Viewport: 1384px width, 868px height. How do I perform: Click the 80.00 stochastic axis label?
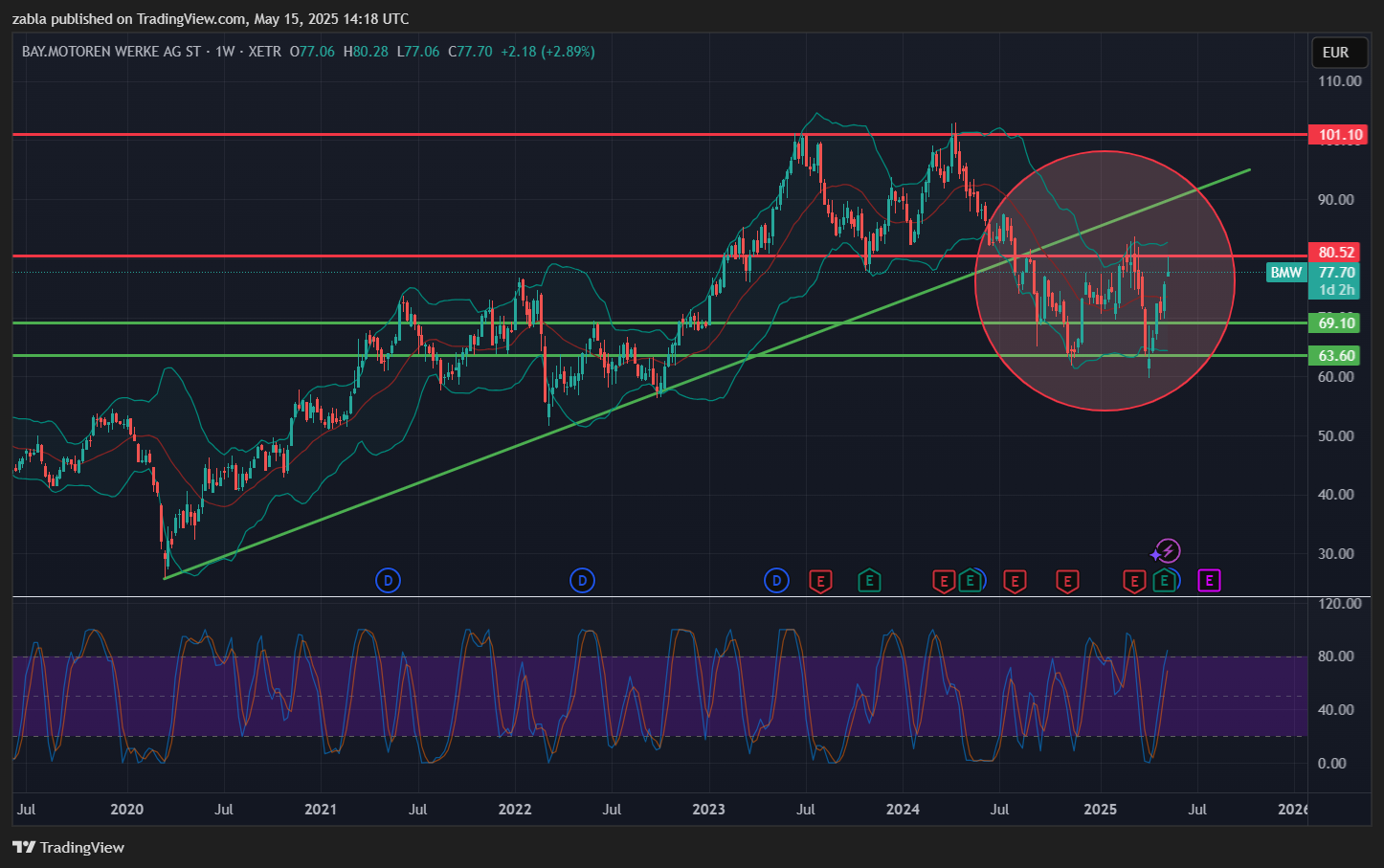tap(1336, 657)
